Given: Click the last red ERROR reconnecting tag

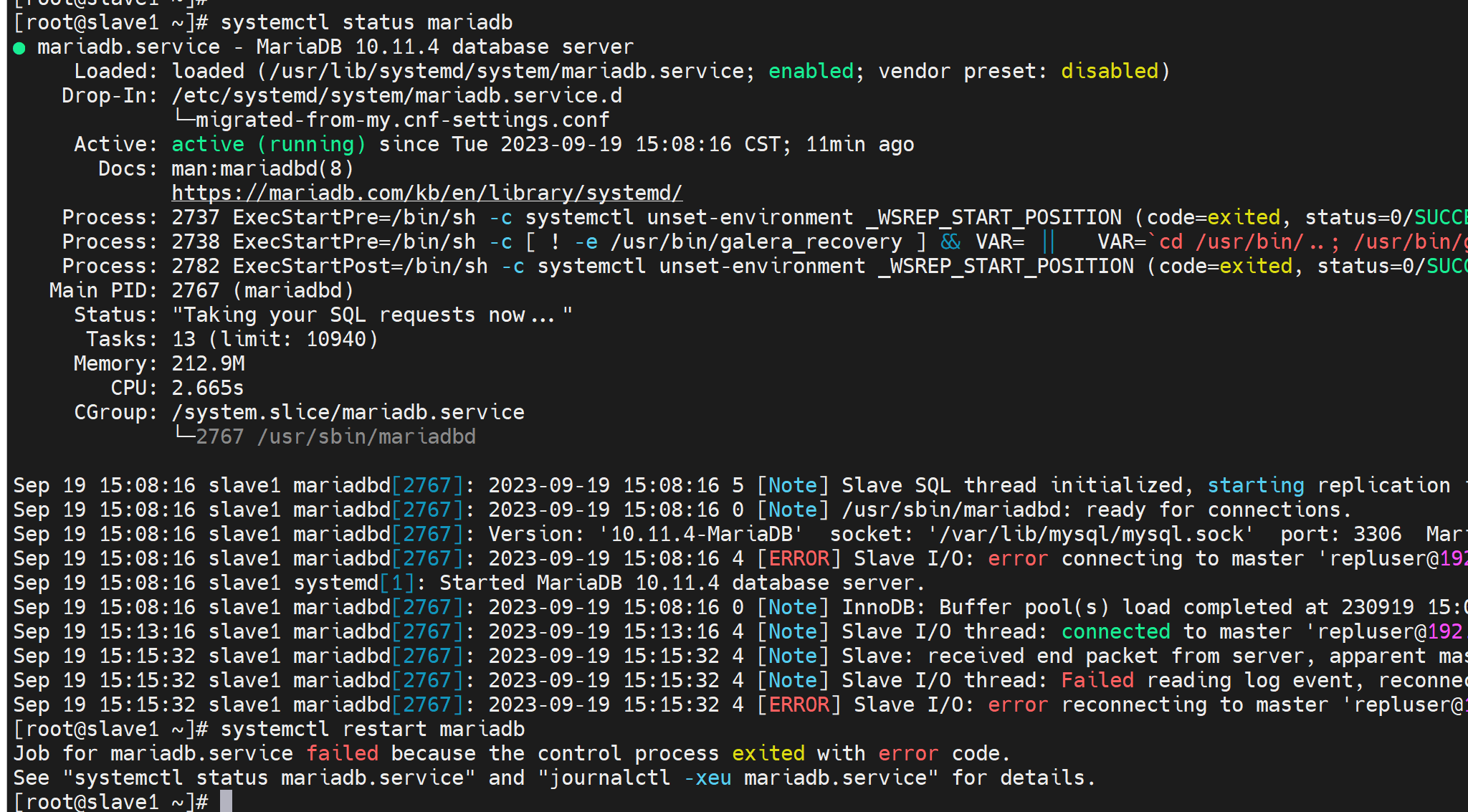Looking at the screenshot, I should pos(799,704).
